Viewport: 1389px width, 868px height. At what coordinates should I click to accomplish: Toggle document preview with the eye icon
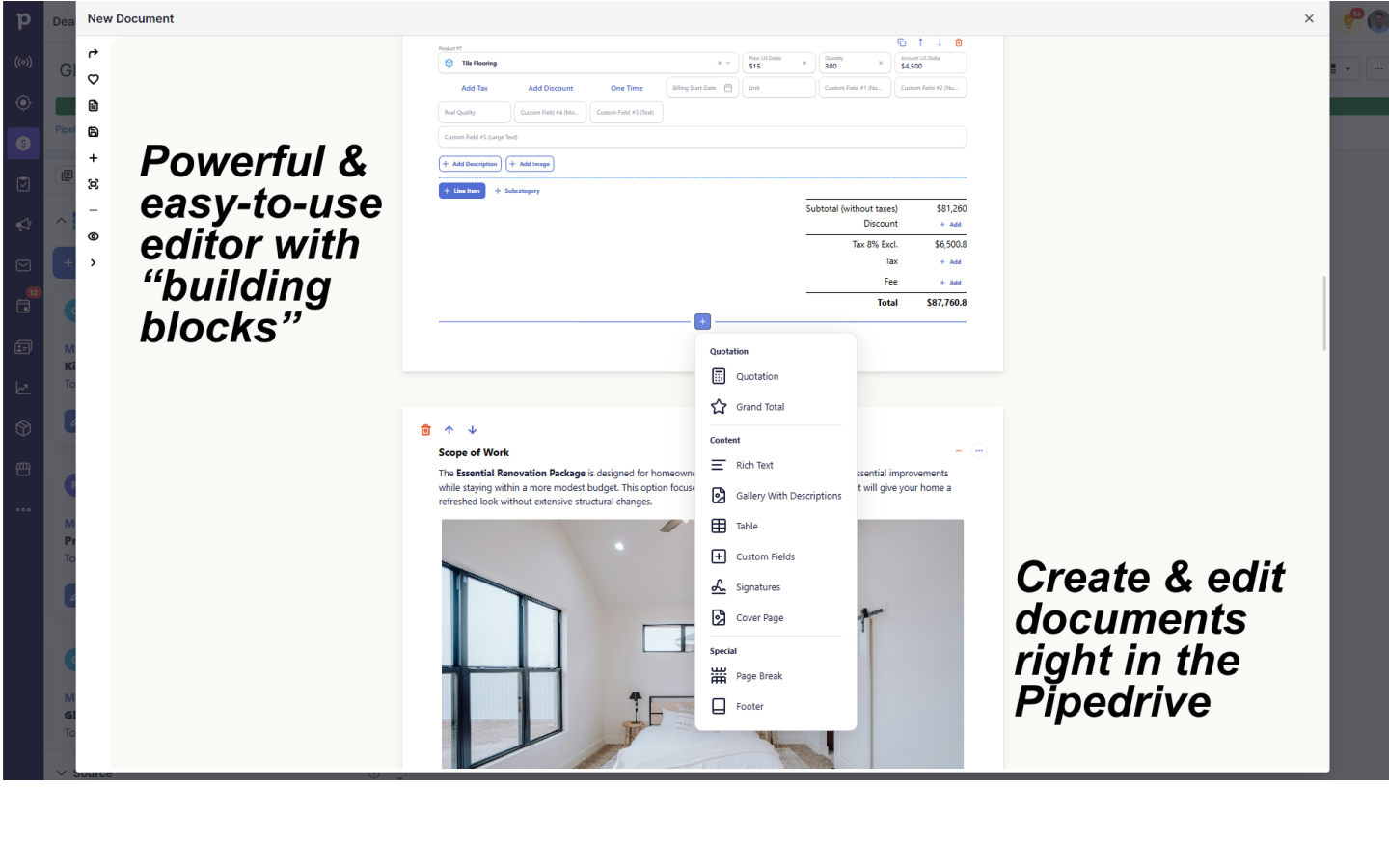93,236
